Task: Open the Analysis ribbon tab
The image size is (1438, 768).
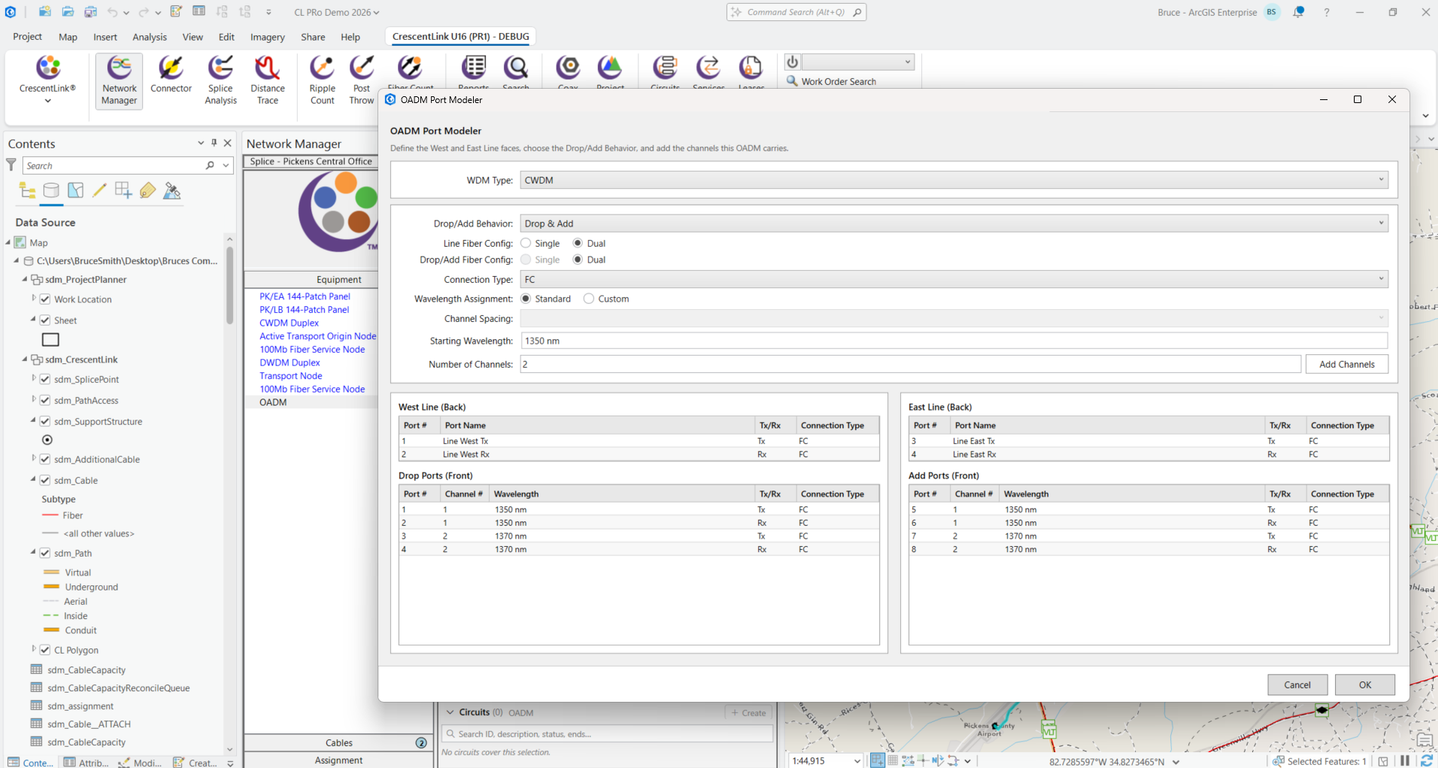Action: (x=149, y=37)
